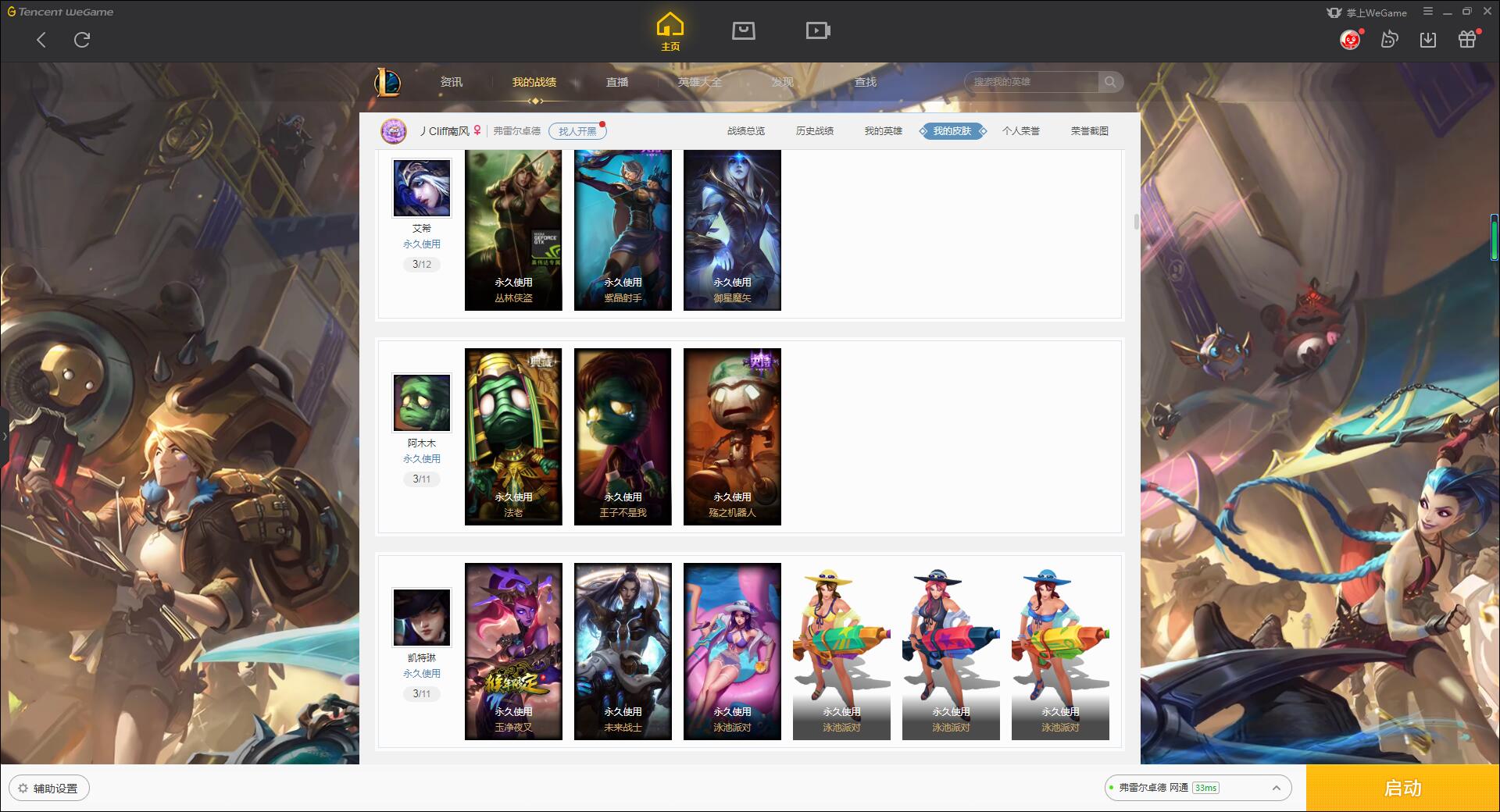Click the player name Cliff南风
This screenshot has width=1500, height=812.
[445, 131]
